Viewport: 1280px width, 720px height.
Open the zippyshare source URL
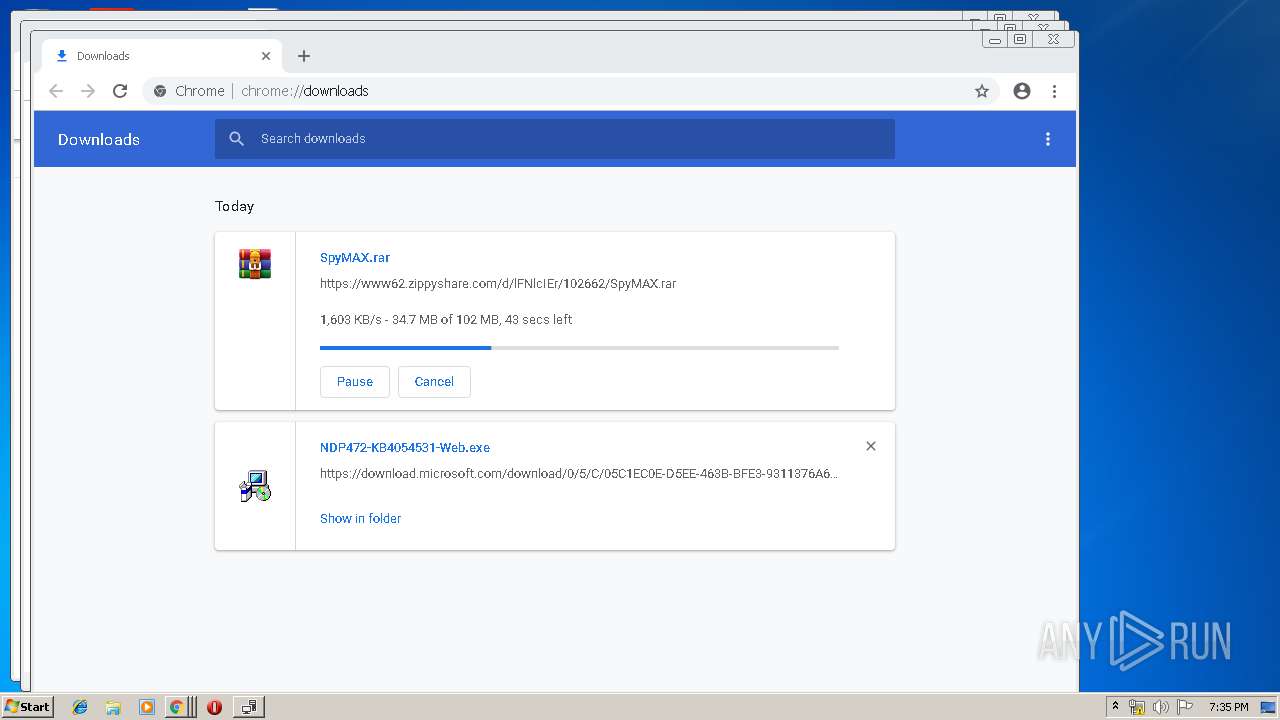pos(498,284)
